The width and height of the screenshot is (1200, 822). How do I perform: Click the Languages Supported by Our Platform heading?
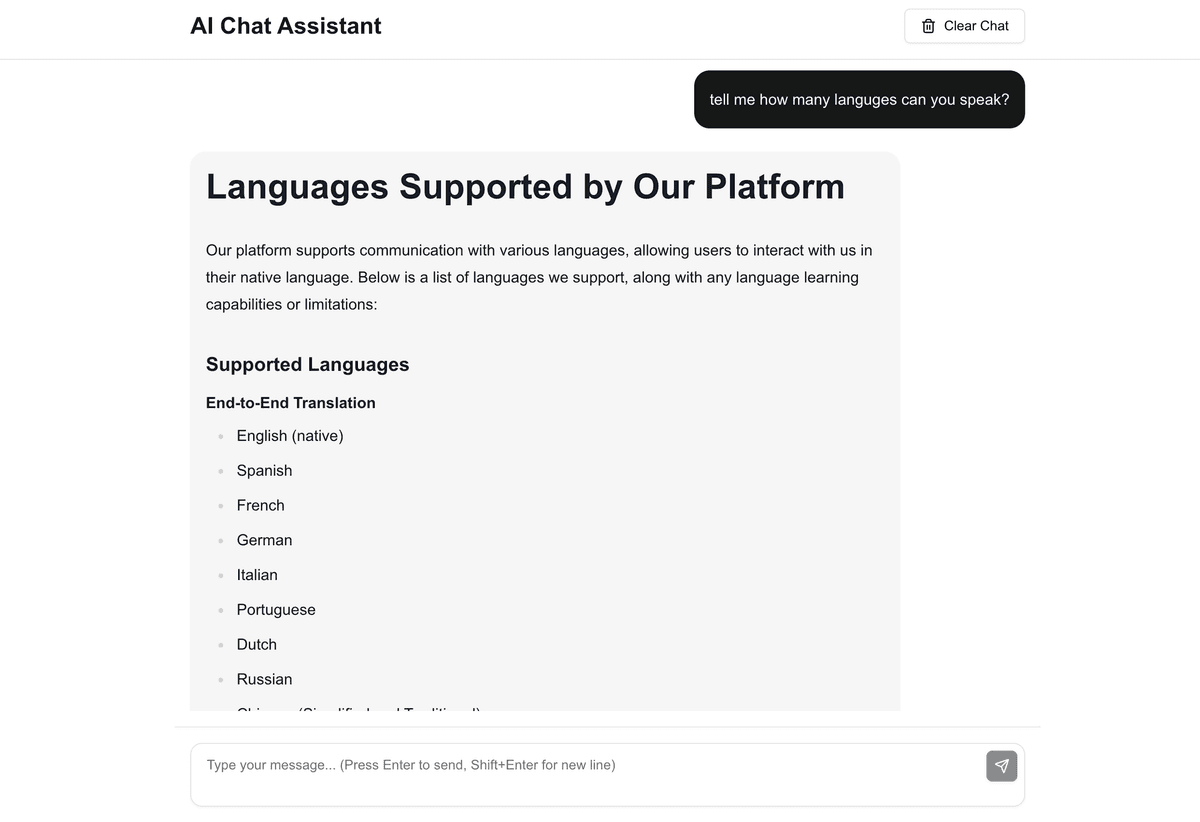pos(525,187)
